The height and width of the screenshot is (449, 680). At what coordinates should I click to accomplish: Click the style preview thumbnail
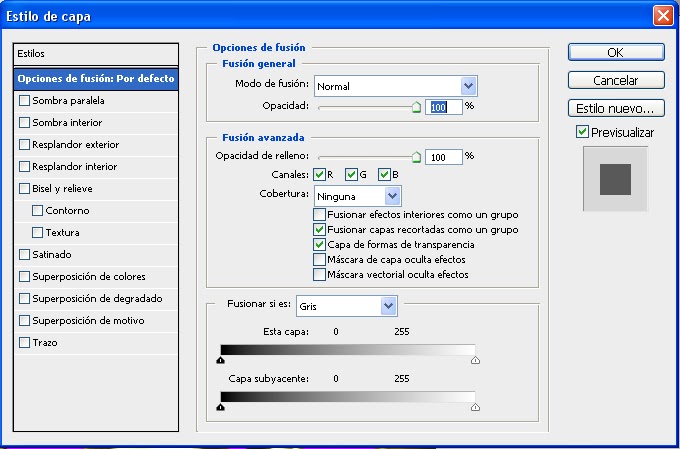point(615,179)
